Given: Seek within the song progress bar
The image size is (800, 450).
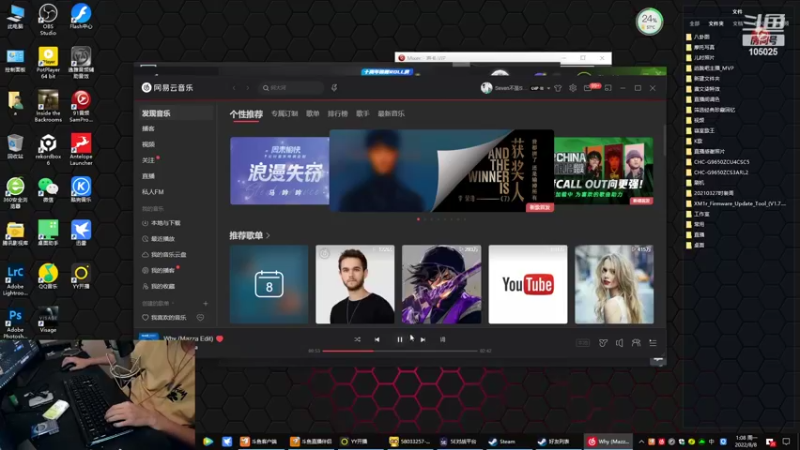Looking at the screenshot, I should (x=399, y=351).
